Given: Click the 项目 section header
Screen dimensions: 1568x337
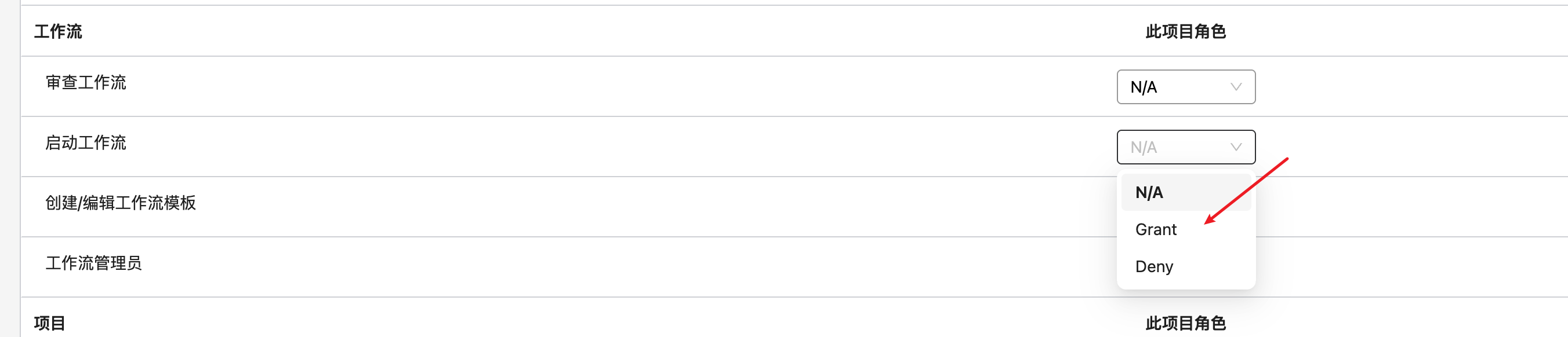Looking at the screenshot, I should [50, 323].
